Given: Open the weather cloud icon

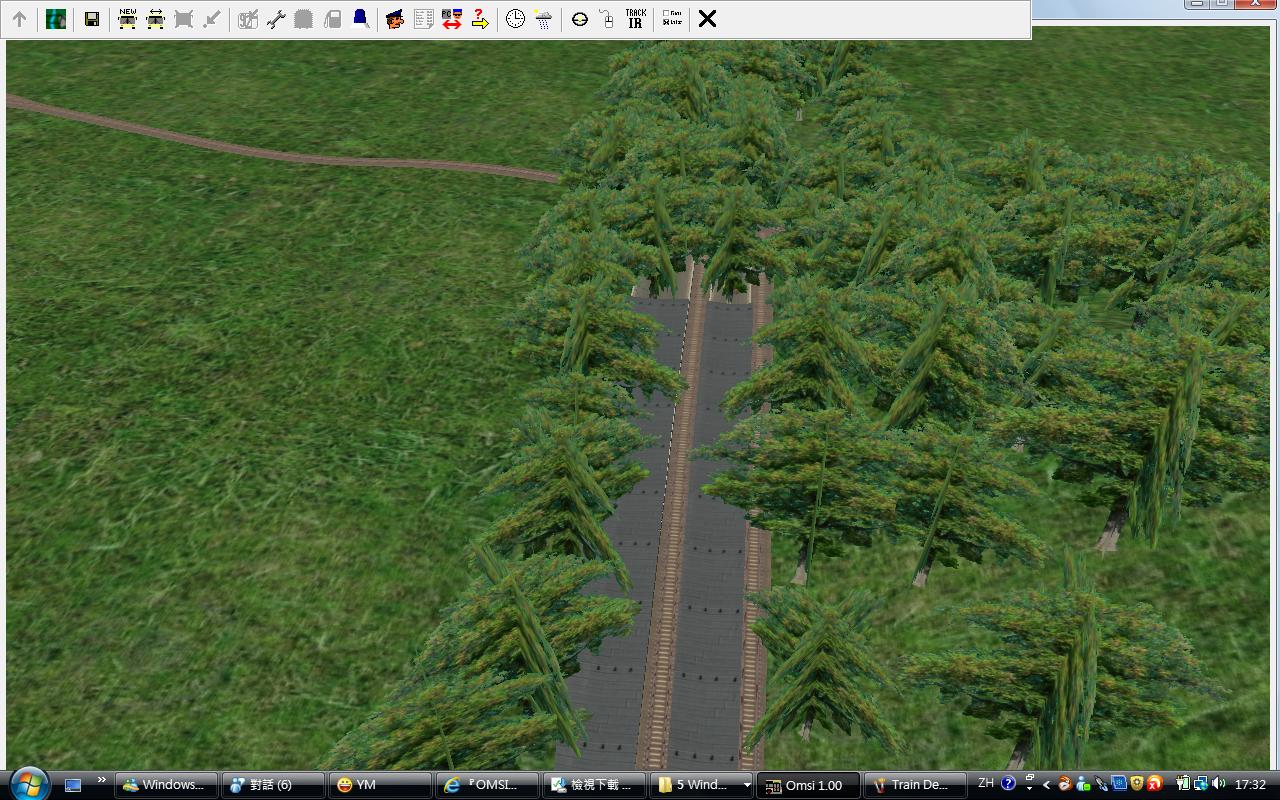Looking at the screenshot, I should pyautogui.click(x=543, y=19).
